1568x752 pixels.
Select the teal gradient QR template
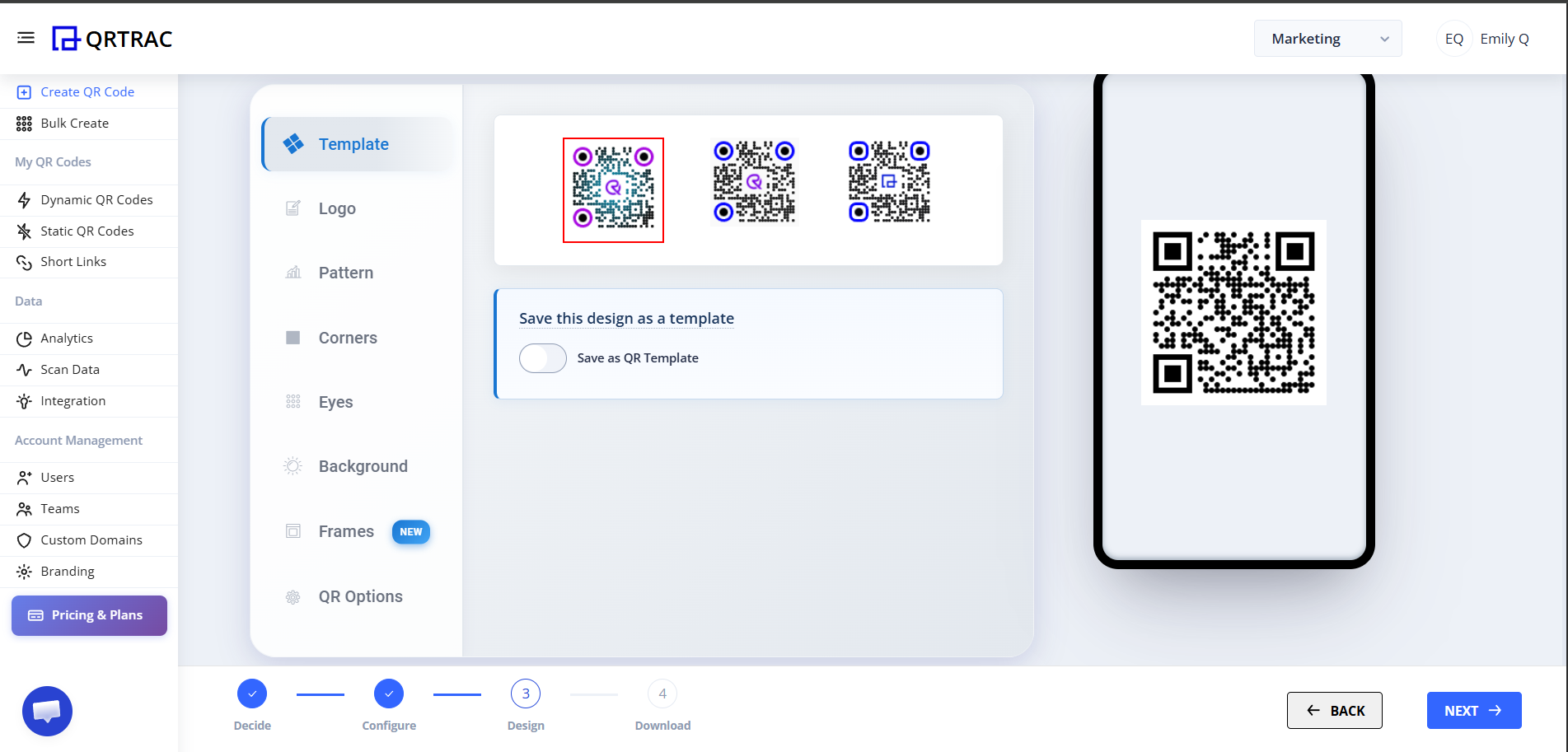613,190
